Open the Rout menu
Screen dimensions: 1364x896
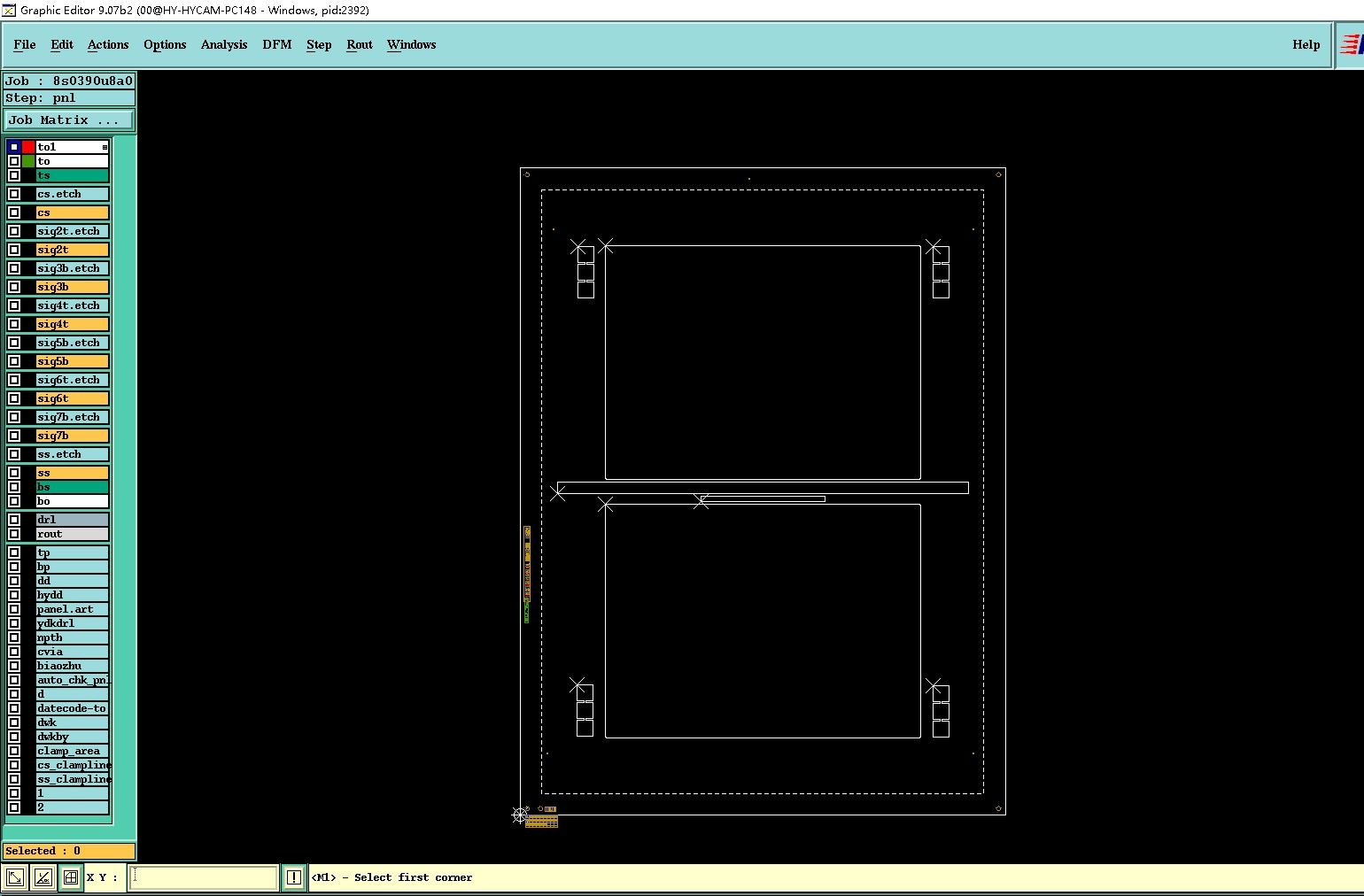pyautogui.click(x=360, y=44)
